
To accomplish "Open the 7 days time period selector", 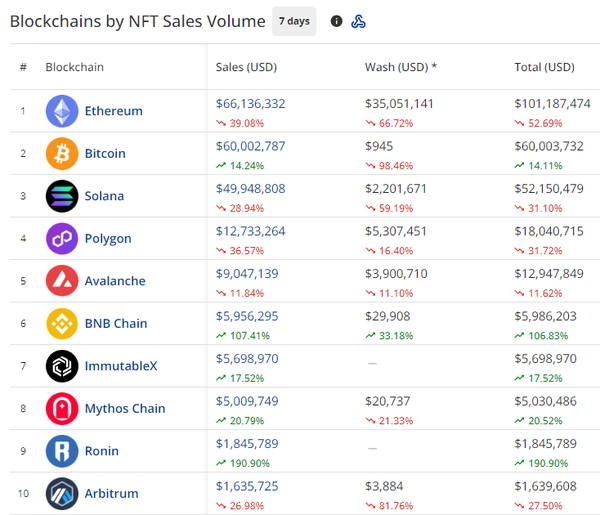I will (x=294, y=21).
